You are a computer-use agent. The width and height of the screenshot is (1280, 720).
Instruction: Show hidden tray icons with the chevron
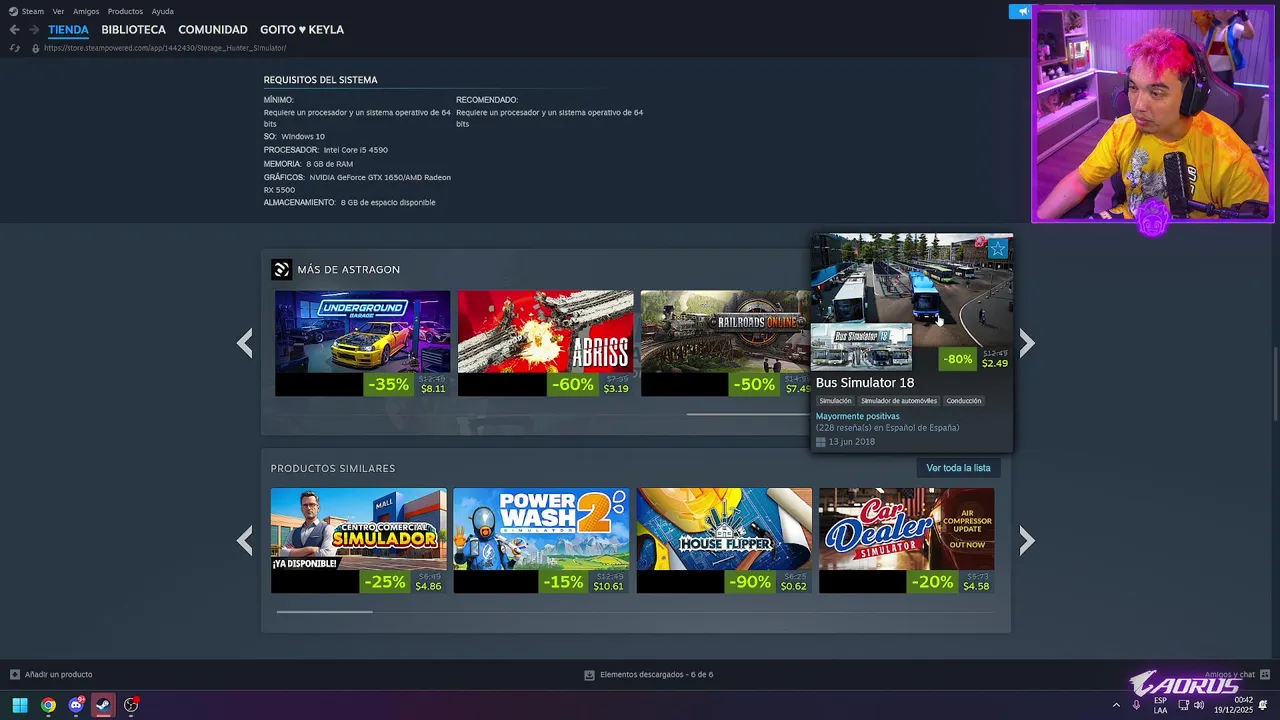pyautogui.click(x=1116, y=705)
